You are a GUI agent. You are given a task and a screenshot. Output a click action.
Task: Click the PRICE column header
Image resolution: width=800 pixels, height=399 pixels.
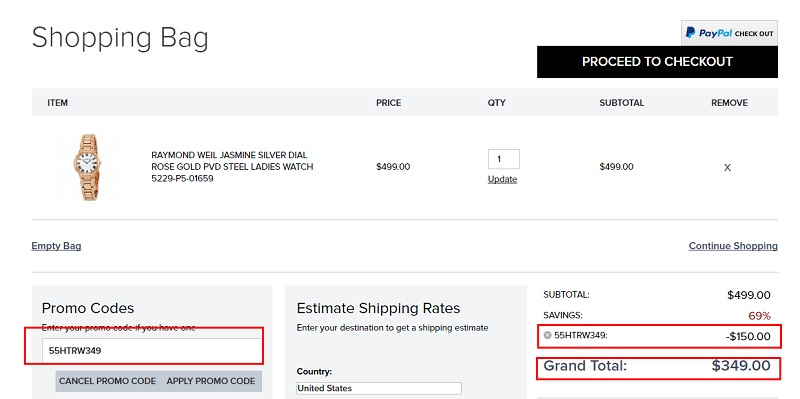[x=389, y=103]
